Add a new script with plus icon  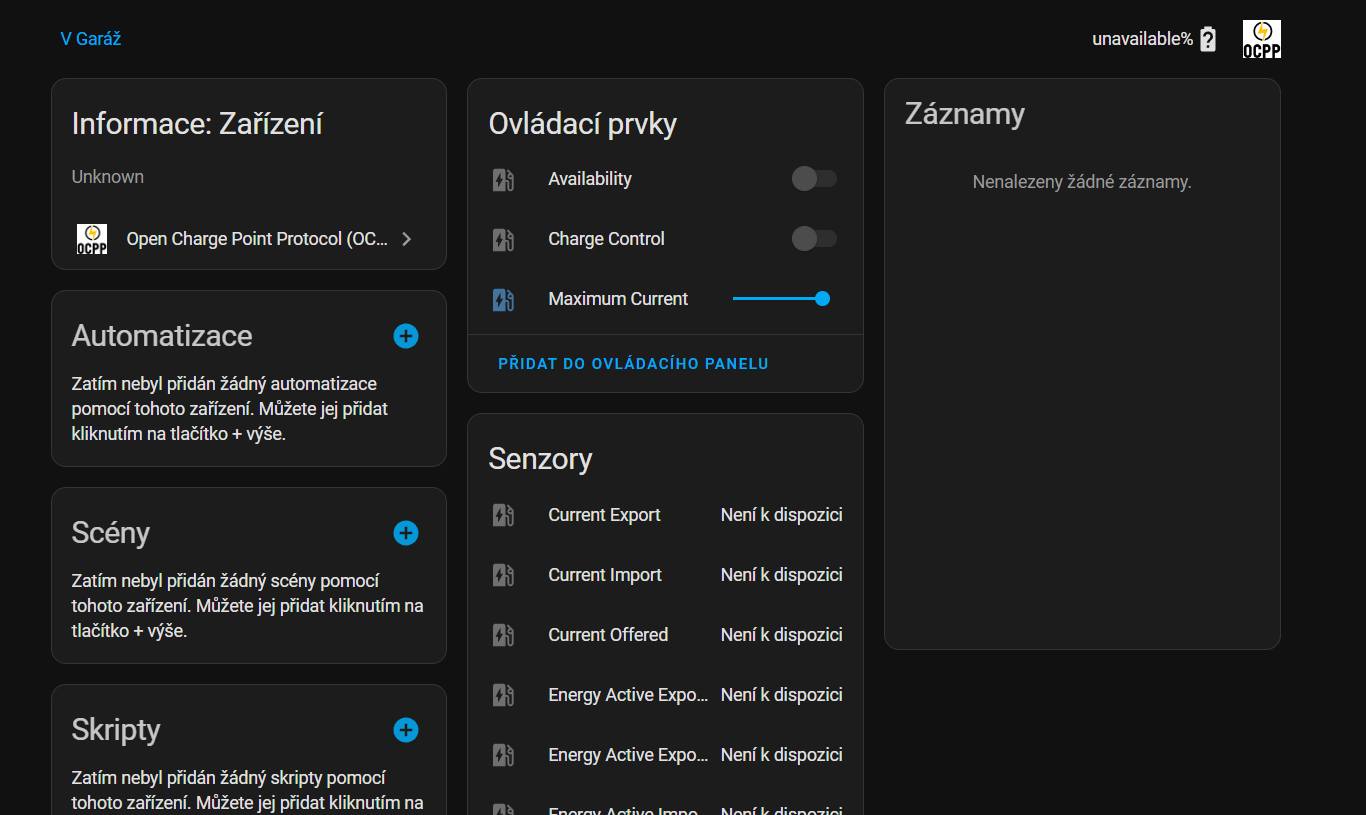tap(405, 730)
